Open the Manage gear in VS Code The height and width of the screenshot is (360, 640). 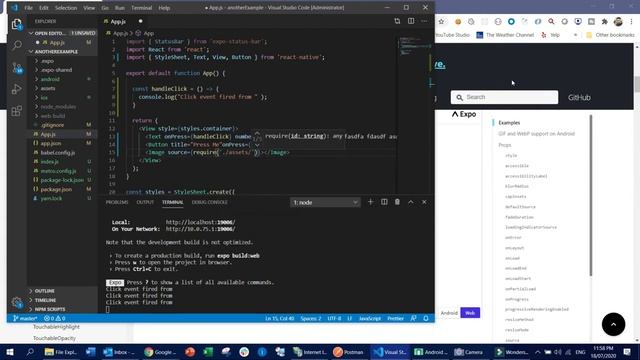[17, 302]
